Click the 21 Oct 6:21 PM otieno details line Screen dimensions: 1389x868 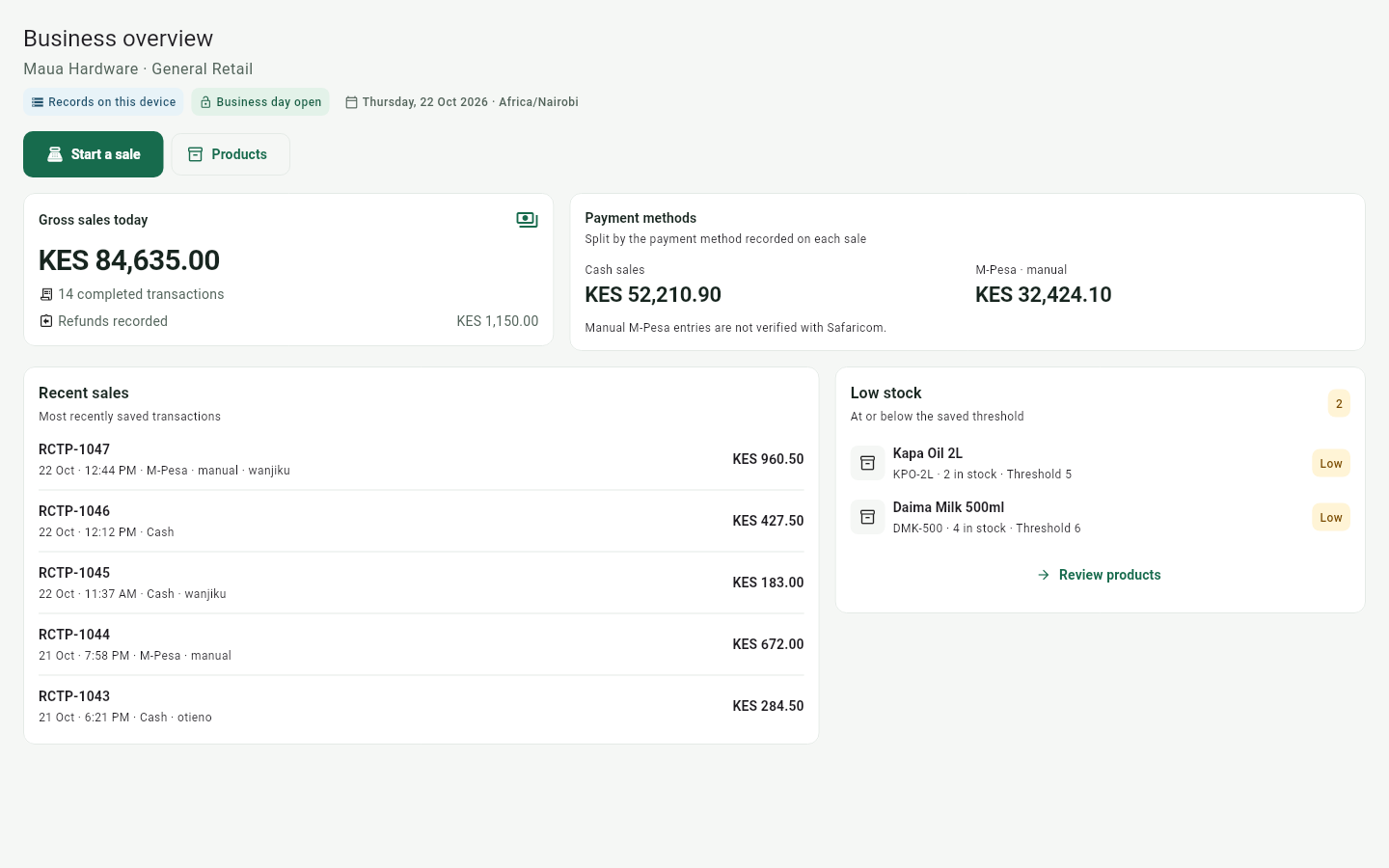[x=125, y=718]
